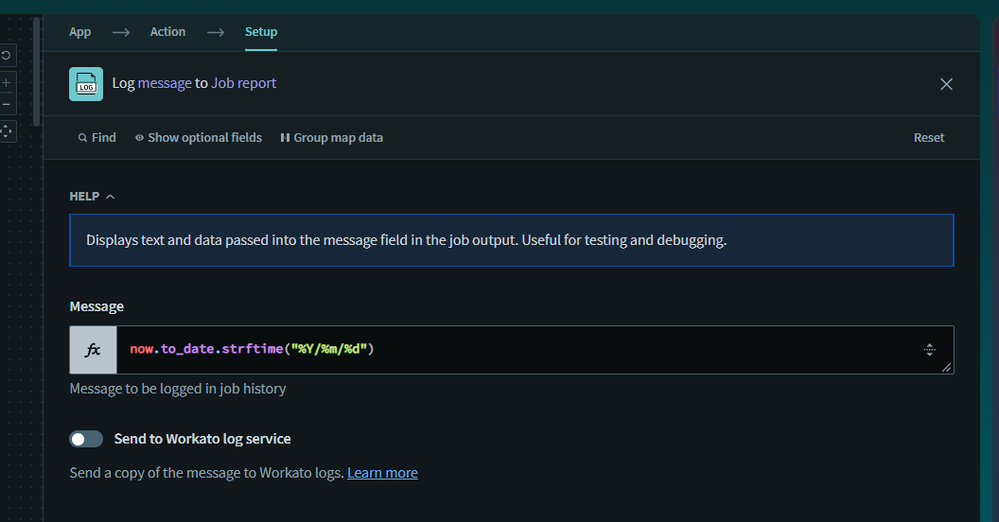Open Find fields search
Image resolution: width=999 pixels, height=522 pixels.
click(97, 138)
